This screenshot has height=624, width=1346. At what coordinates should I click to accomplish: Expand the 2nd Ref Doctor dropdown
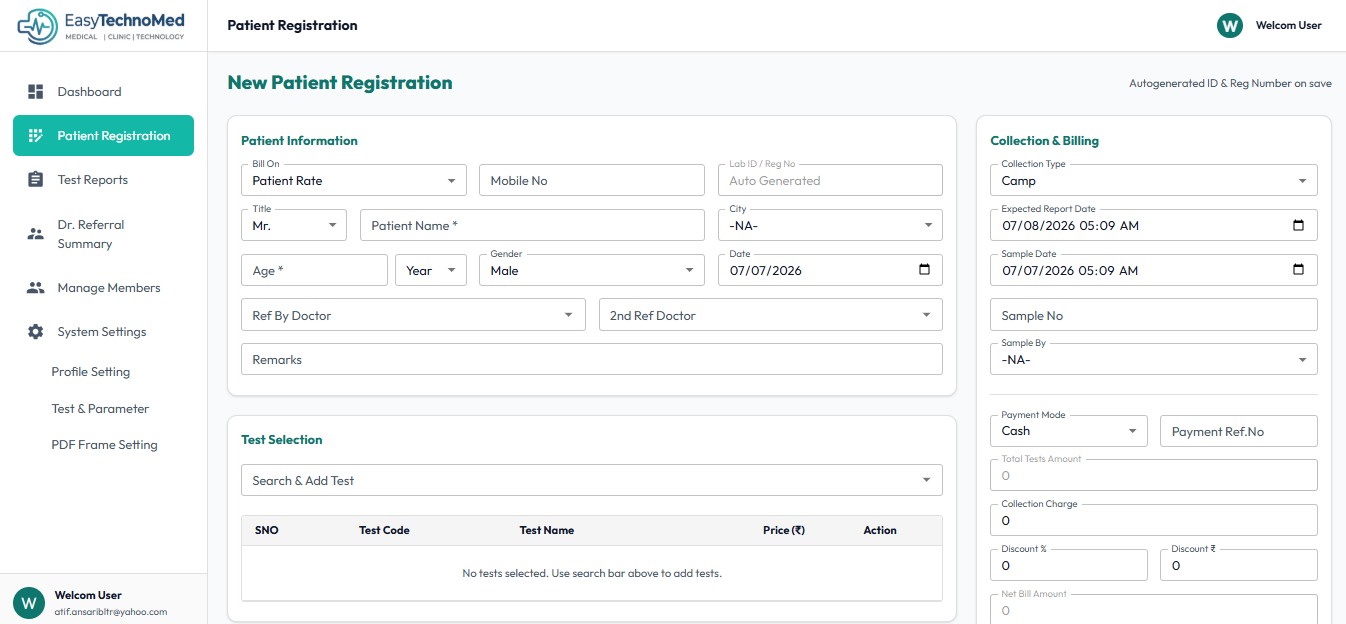point(770,315)
